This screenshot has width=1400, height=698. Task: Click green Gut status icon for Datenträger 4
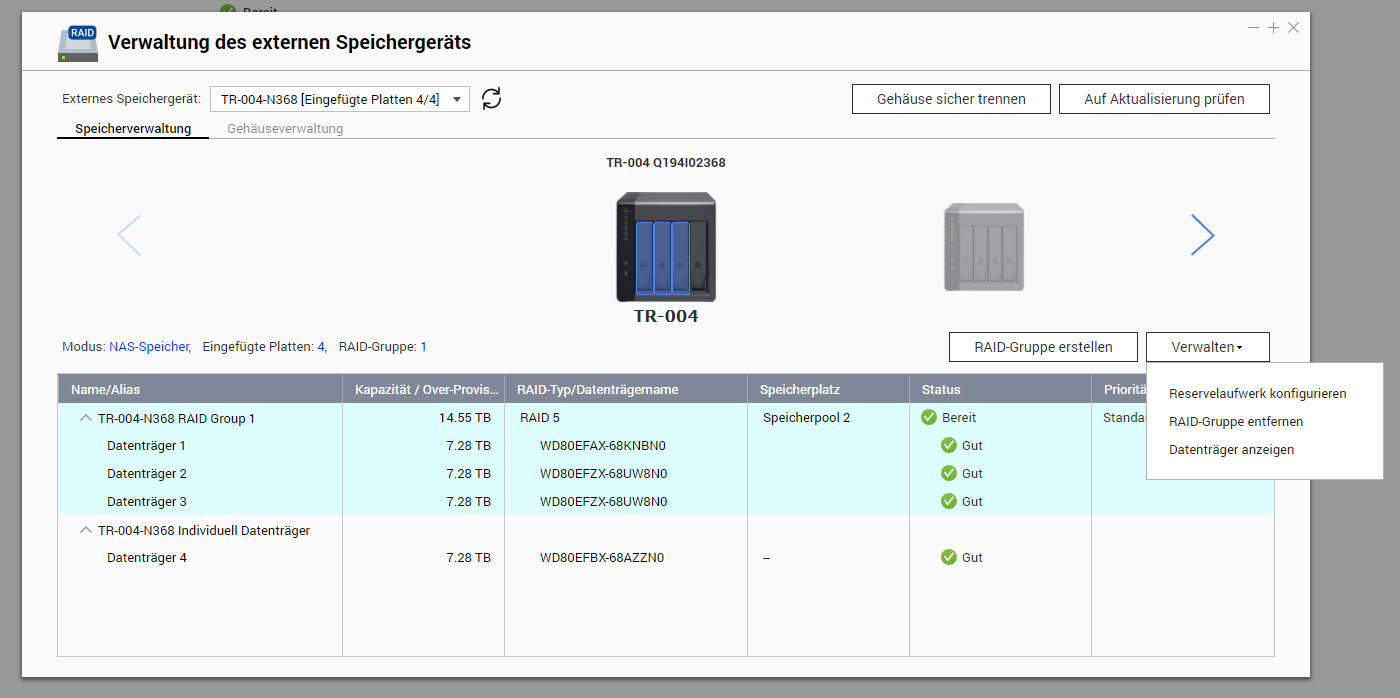click(x=949, y=557)
